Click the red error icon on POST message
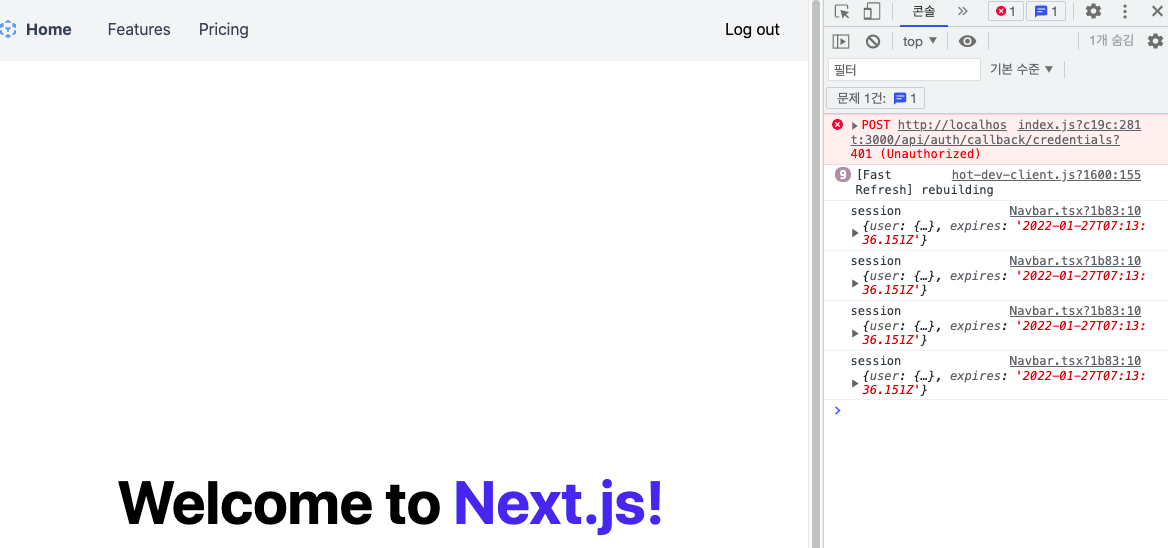The width and height of the screenshot is (1168, 548). 837,125
